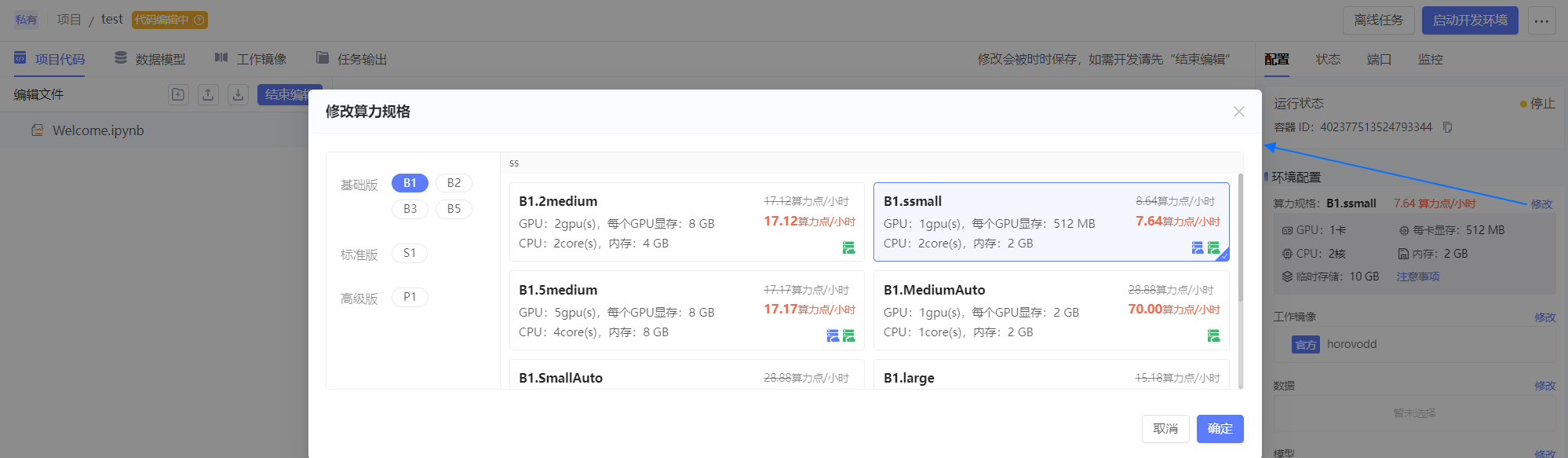This screenshot has height=458, width=1568.
Task: Click the blue server icon on B1.5medium
Action: tap(833, 336)
